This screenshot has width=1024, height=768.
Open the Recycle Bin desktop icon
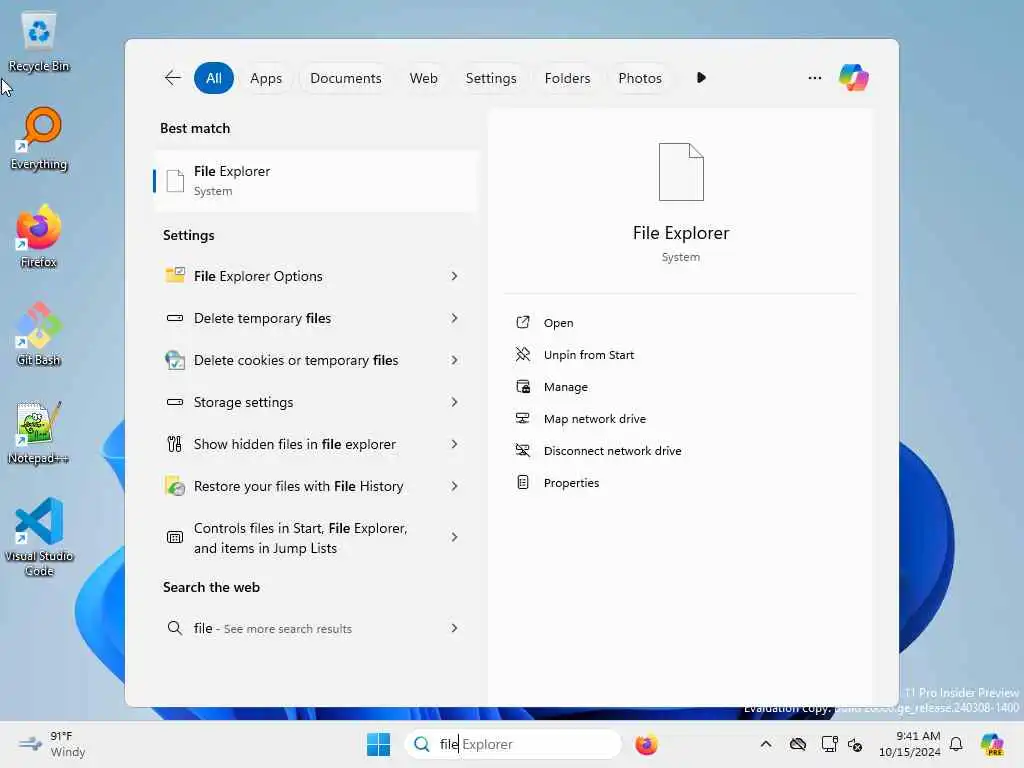coord(39,42)
